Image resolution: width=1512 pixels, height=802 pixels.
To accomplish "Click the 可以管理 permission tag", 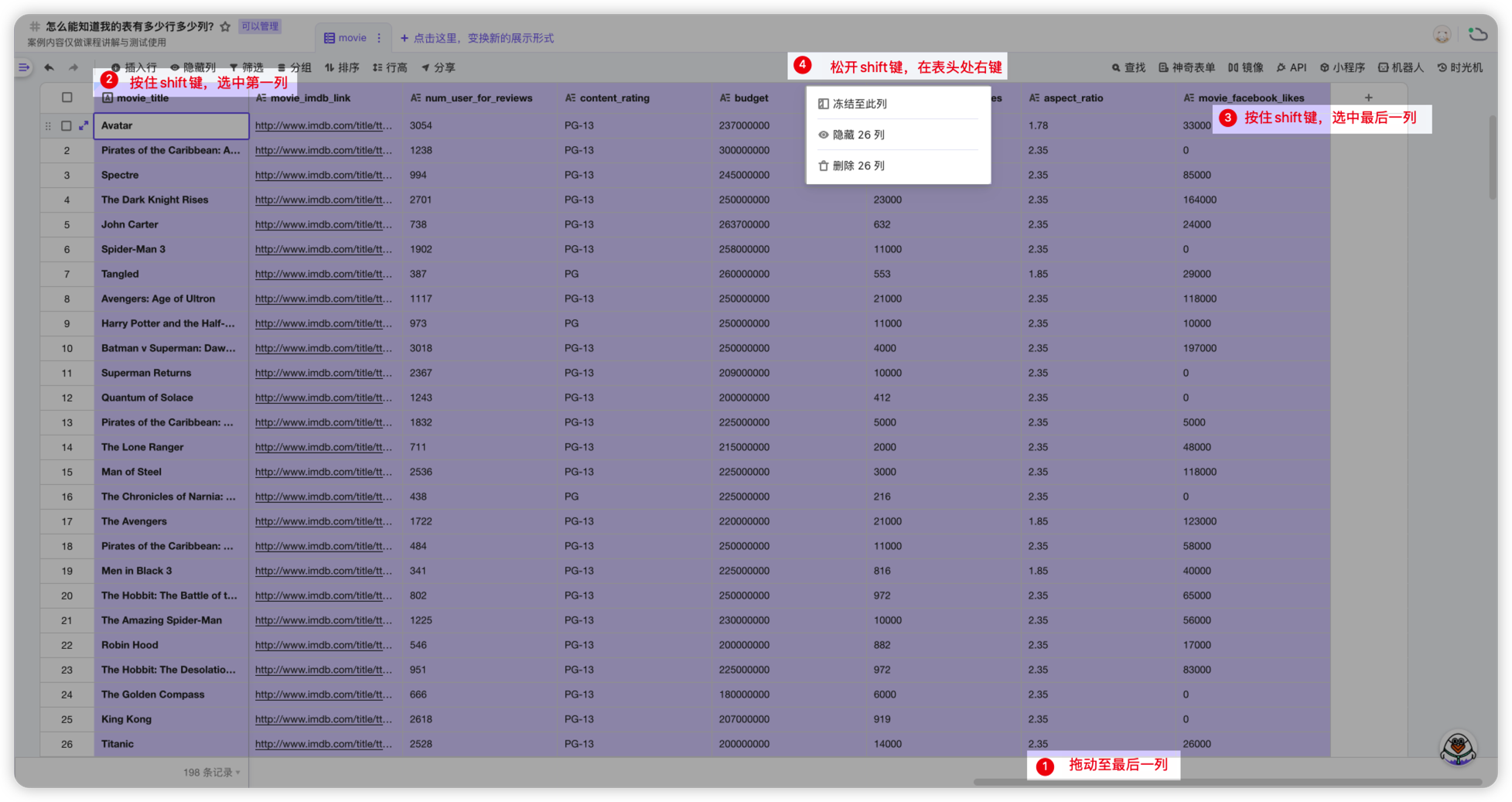I will pos(260,26).
